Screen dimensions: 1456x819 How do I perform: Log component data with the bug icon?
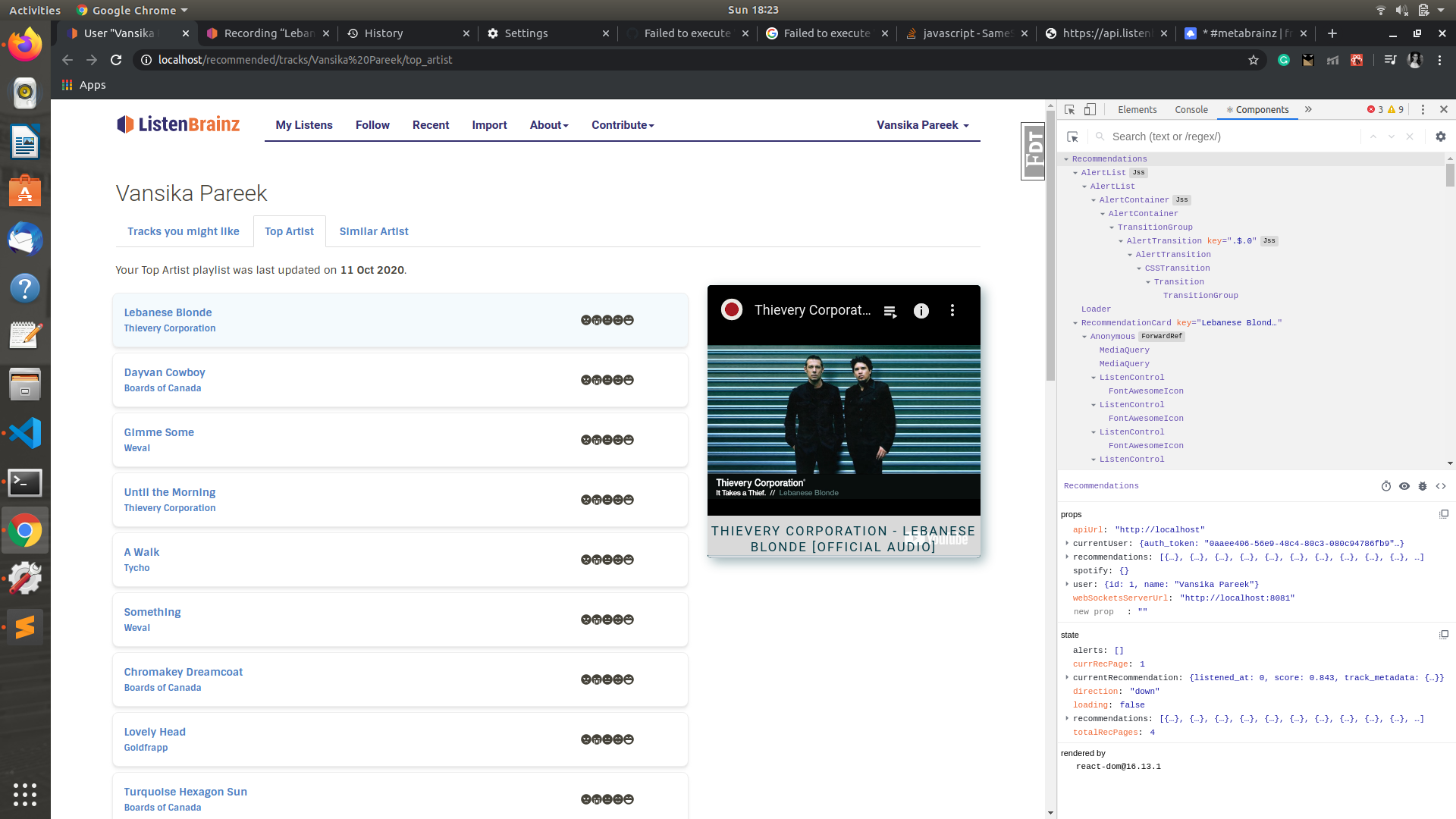coord(1423,486)
